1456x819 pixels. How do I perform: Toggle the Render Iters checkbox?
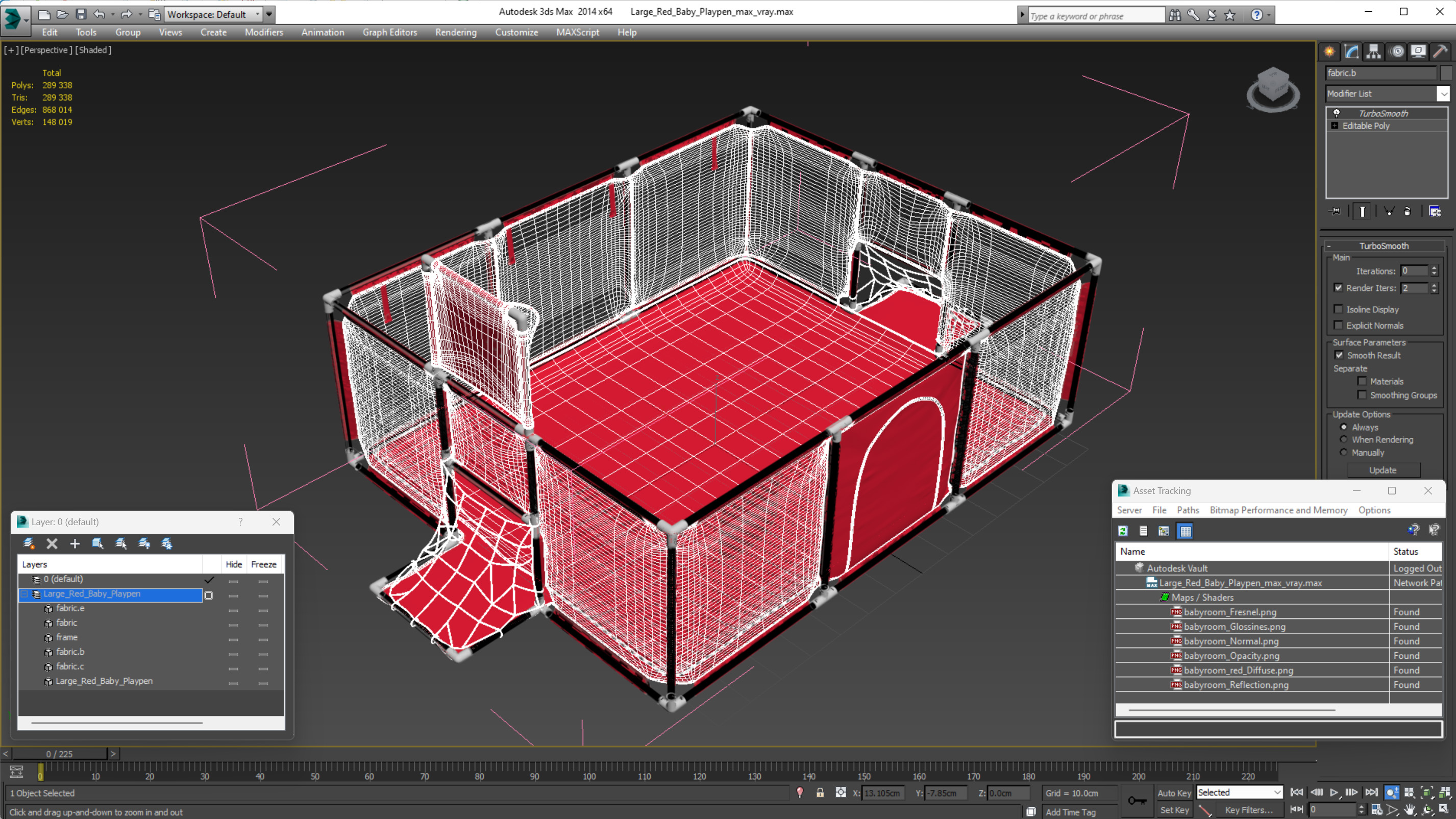(1338, 288)
